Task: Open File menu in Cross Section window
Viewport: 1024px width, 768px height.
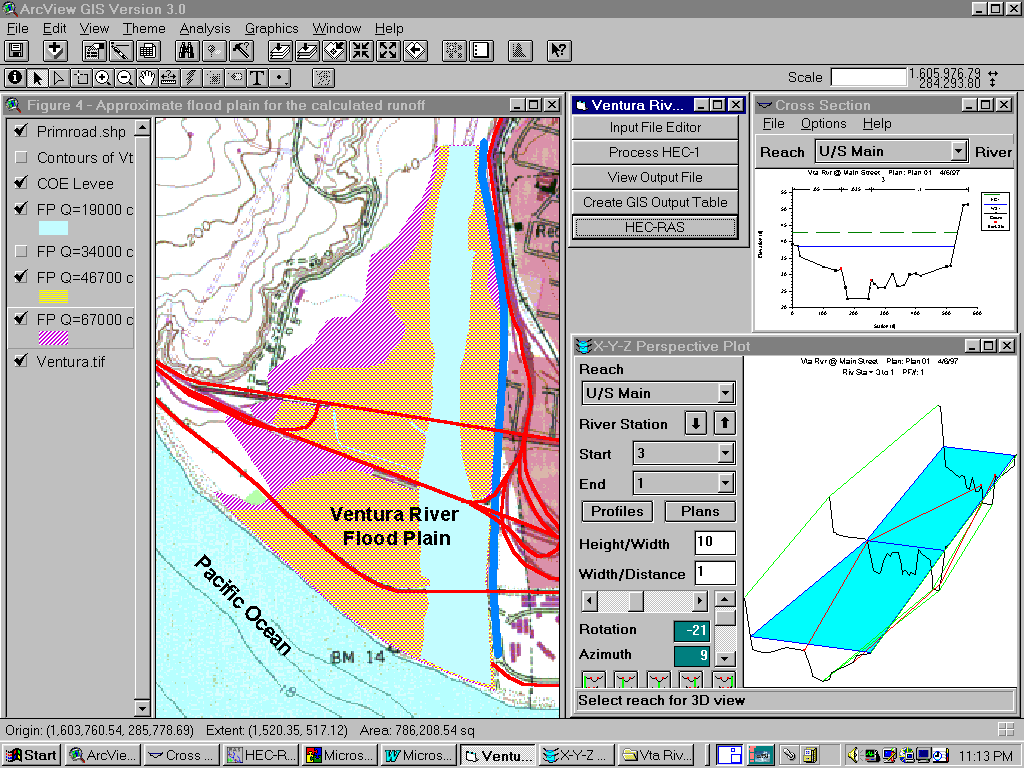Action: tap(773, 123)
